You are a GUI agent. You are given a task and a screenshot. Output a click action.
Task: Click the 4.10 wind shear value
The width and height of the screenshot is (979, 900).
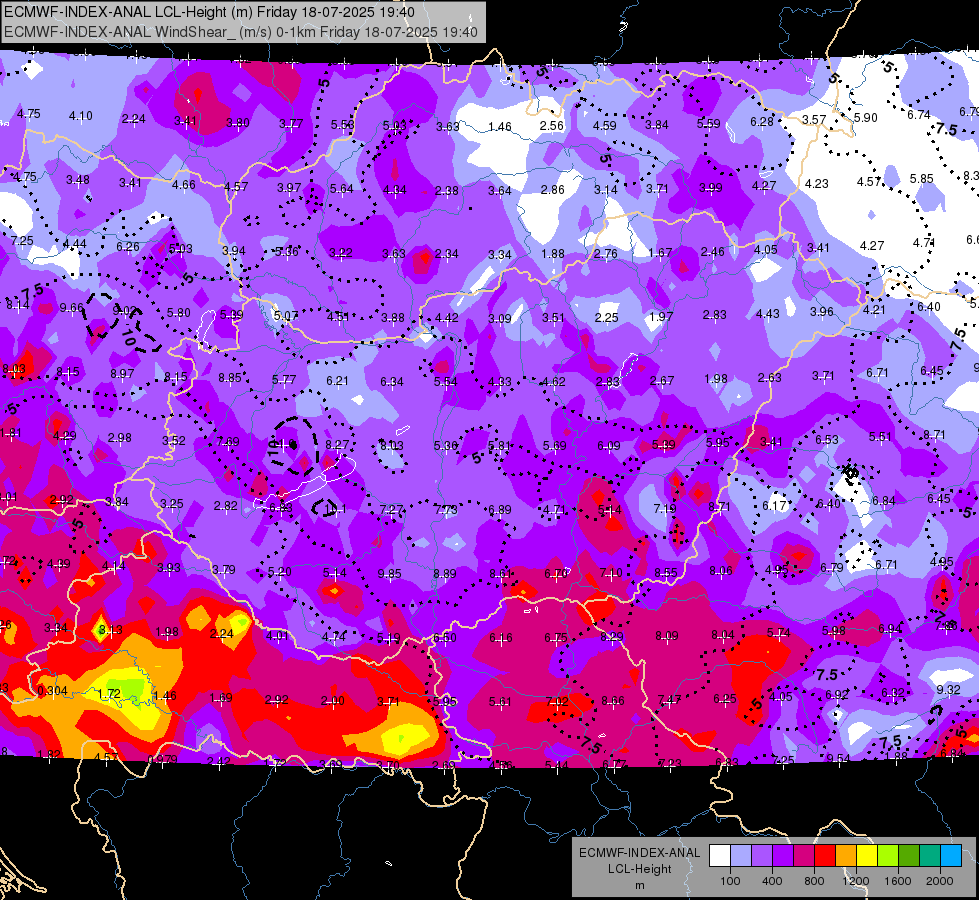point(81,116)
